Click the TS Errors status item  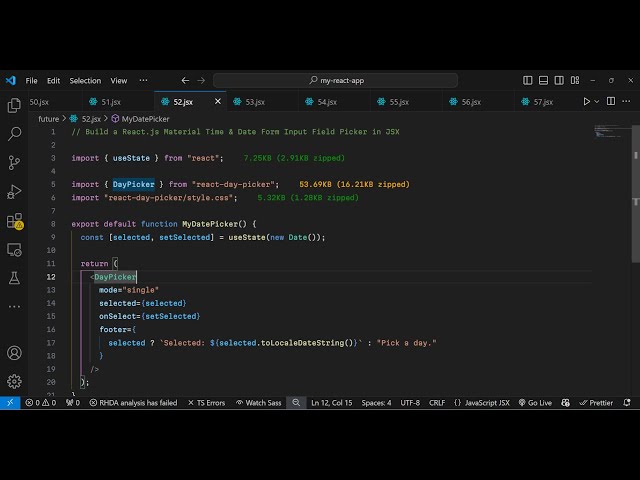(x=206, y=403)
